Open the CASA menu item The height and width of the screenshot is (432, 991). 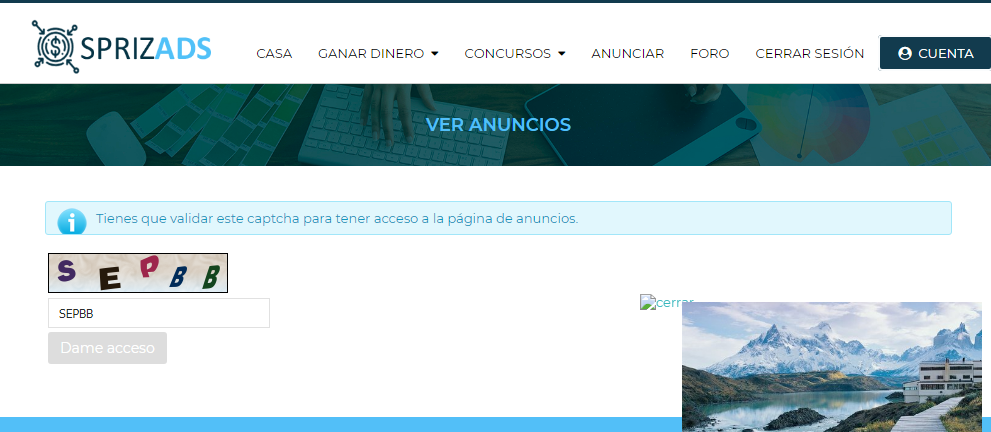pos(274,54)
